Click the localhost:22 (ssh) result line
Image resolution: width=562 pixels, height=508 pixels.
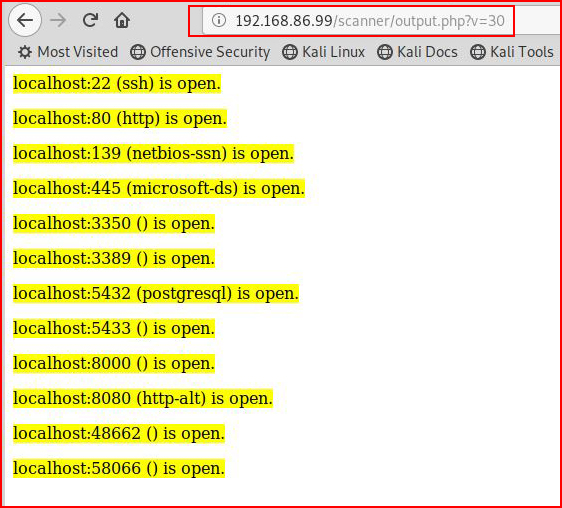coord(117,84)
